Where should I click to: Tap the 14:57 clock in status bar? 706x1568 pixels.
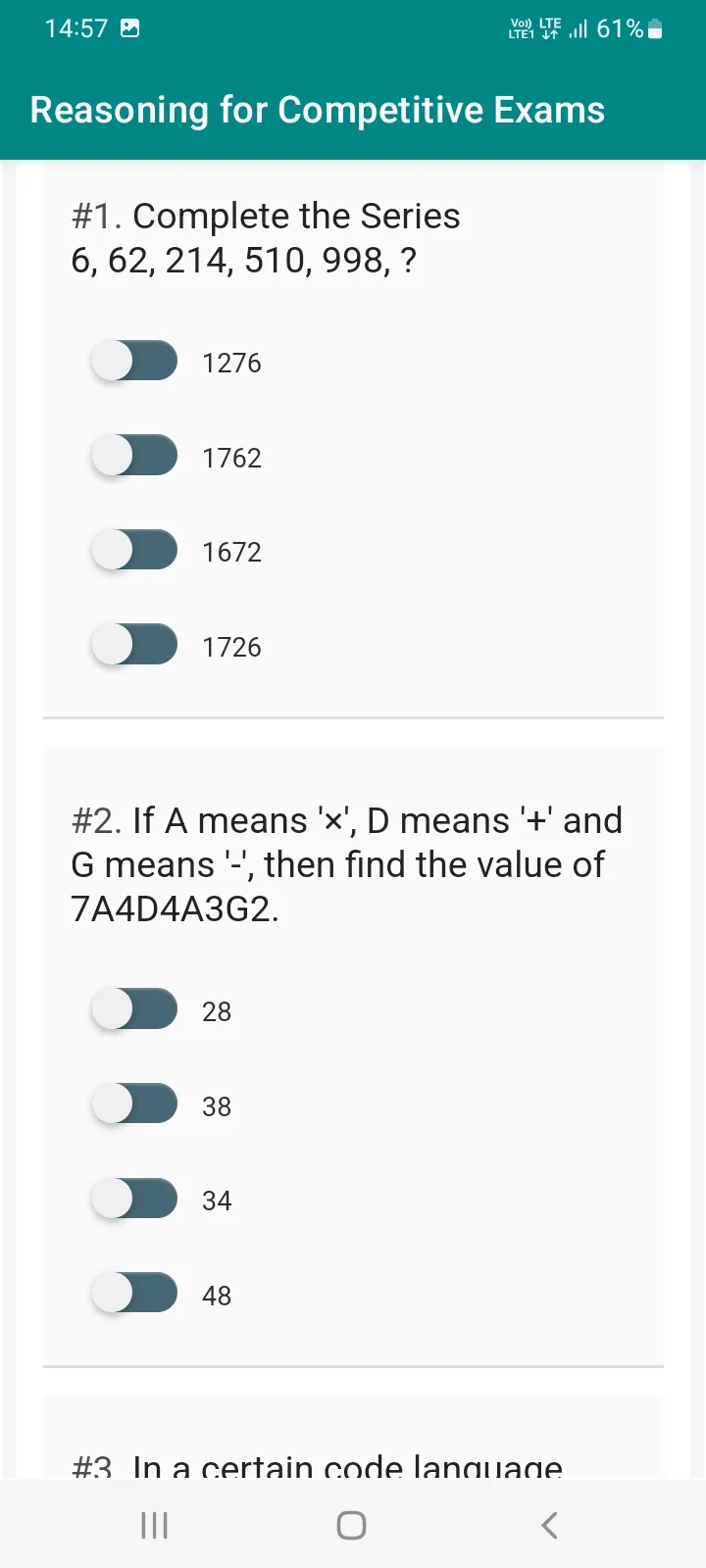(x=76, y=28)
